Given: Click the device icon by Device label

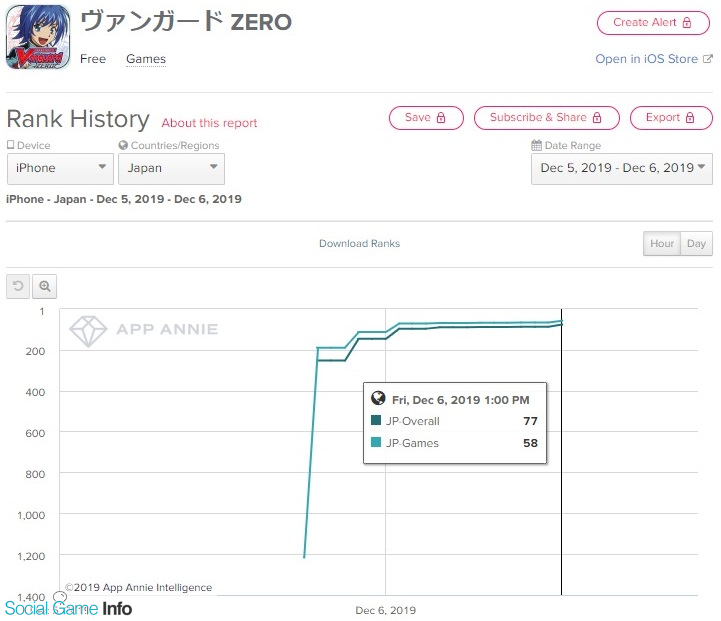Looking at the screenshot, I should click(11, 145).
